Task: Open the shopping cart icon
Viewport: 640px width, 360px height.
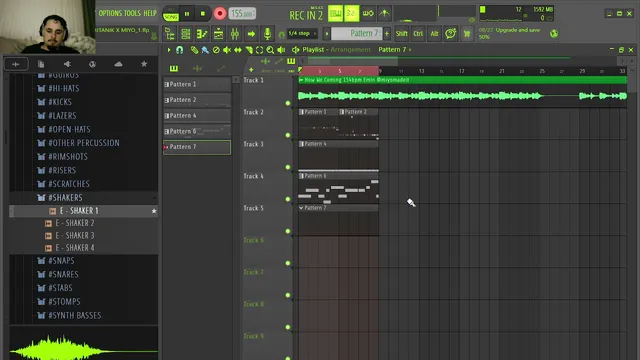Action: pyautogui.click(x=467, y=33)
